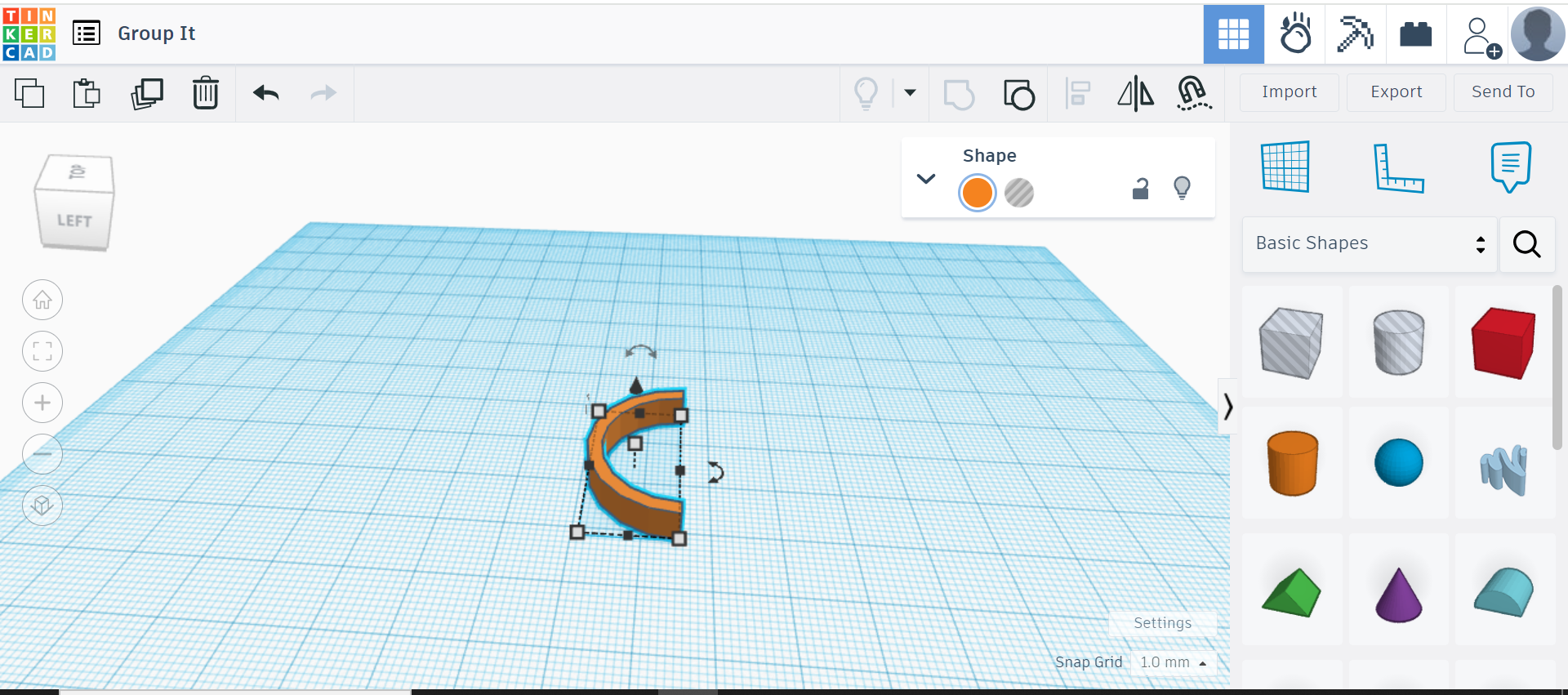The height and width of the screenshot is (695, 1568).
Task: Click the rotation handle right of shape
Action: click(715, 472)
